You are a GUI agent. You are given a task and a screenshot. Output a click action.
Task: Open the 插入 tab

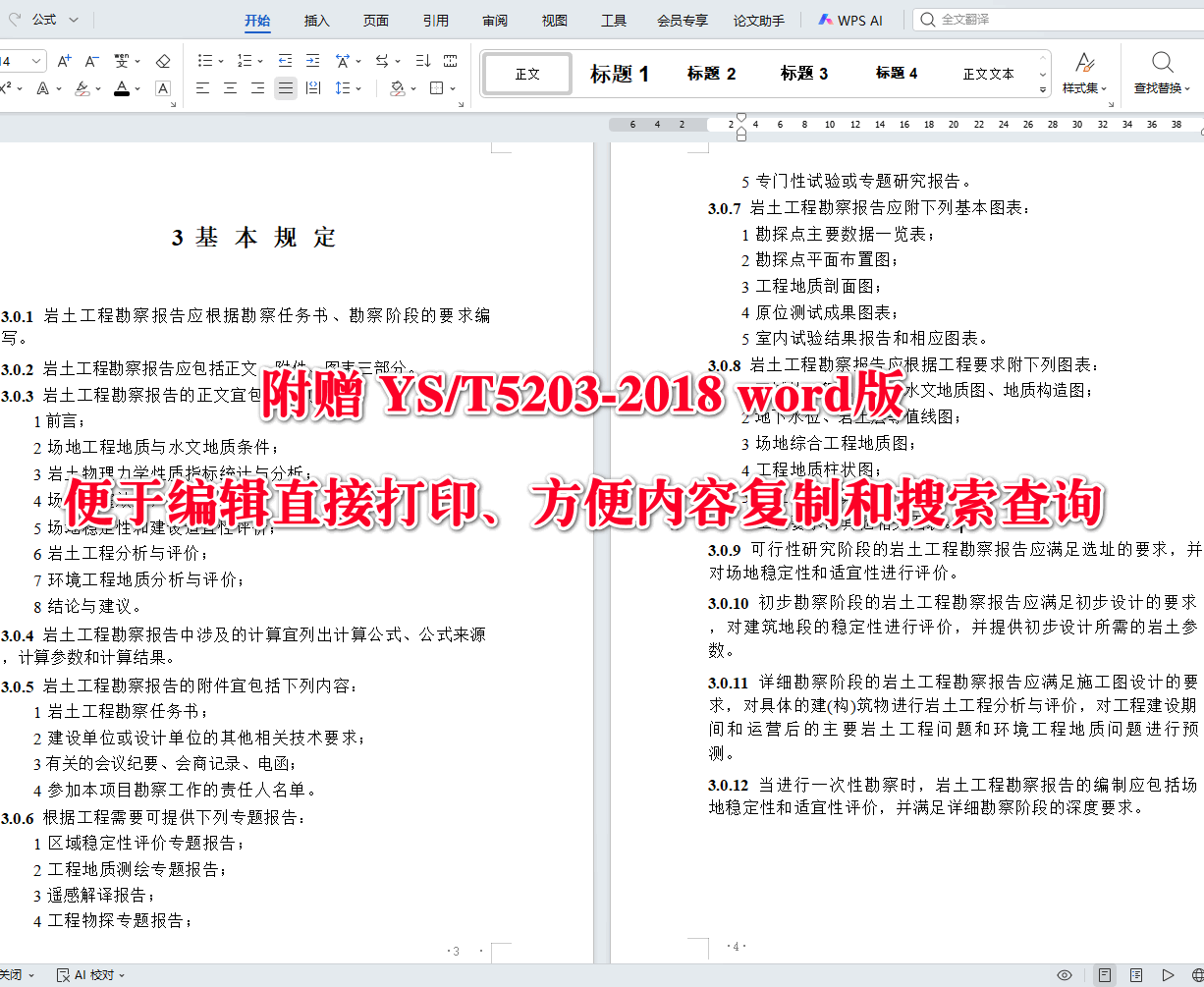[316, 21]
